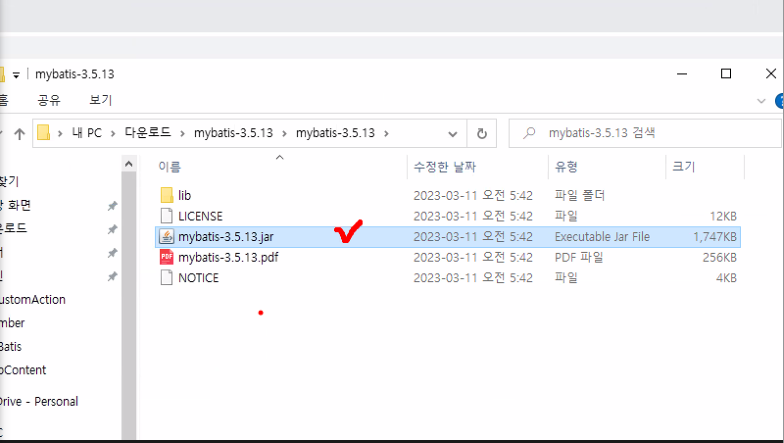This screenshot has width=784, height=443.
Task: Click the 4KB size cell
Action: 726,278
